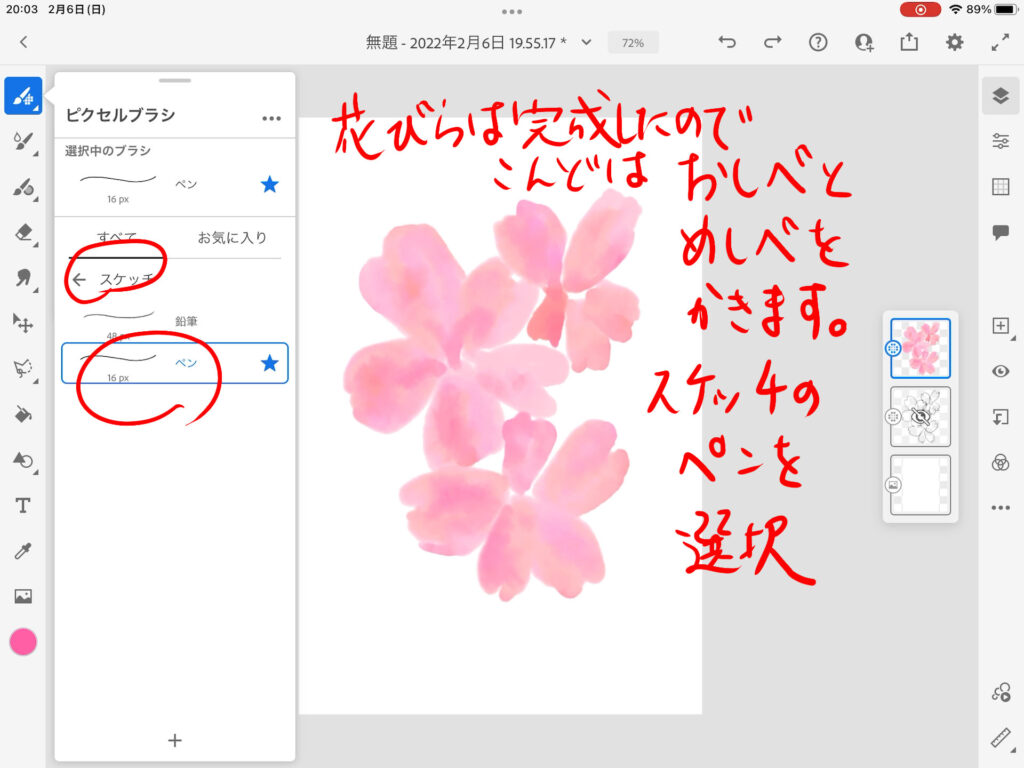Go back from スケッチ brush category
Image resolution: width=1024 pixels, height=768 pixels.
pyautogui.click(x=79, y=280)
